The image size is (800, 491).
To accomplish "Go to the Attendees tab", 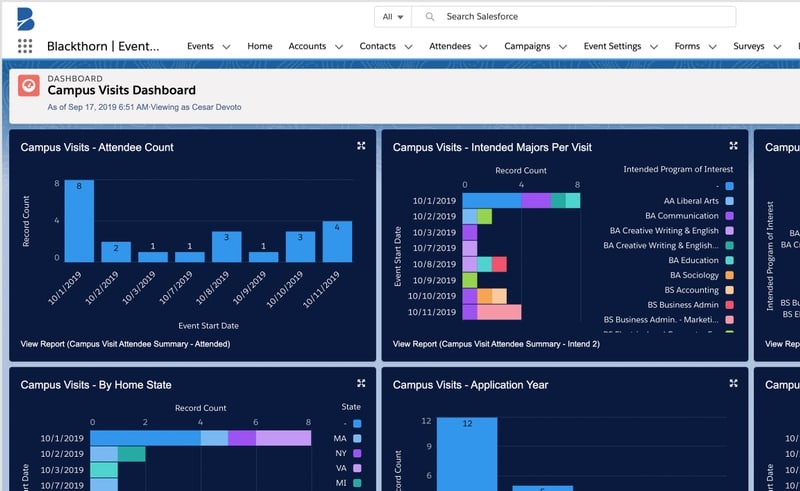I will click(x=450, y=46).
